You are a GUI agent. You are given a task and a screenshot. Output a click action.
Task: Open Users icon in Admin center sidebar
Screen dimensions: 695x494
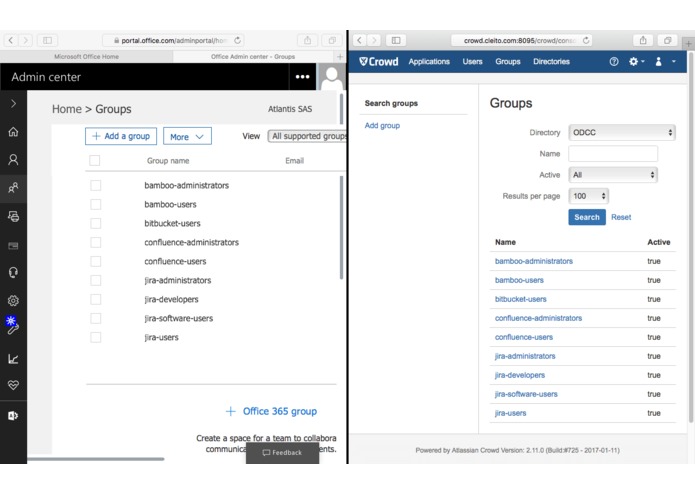point(13,159)
